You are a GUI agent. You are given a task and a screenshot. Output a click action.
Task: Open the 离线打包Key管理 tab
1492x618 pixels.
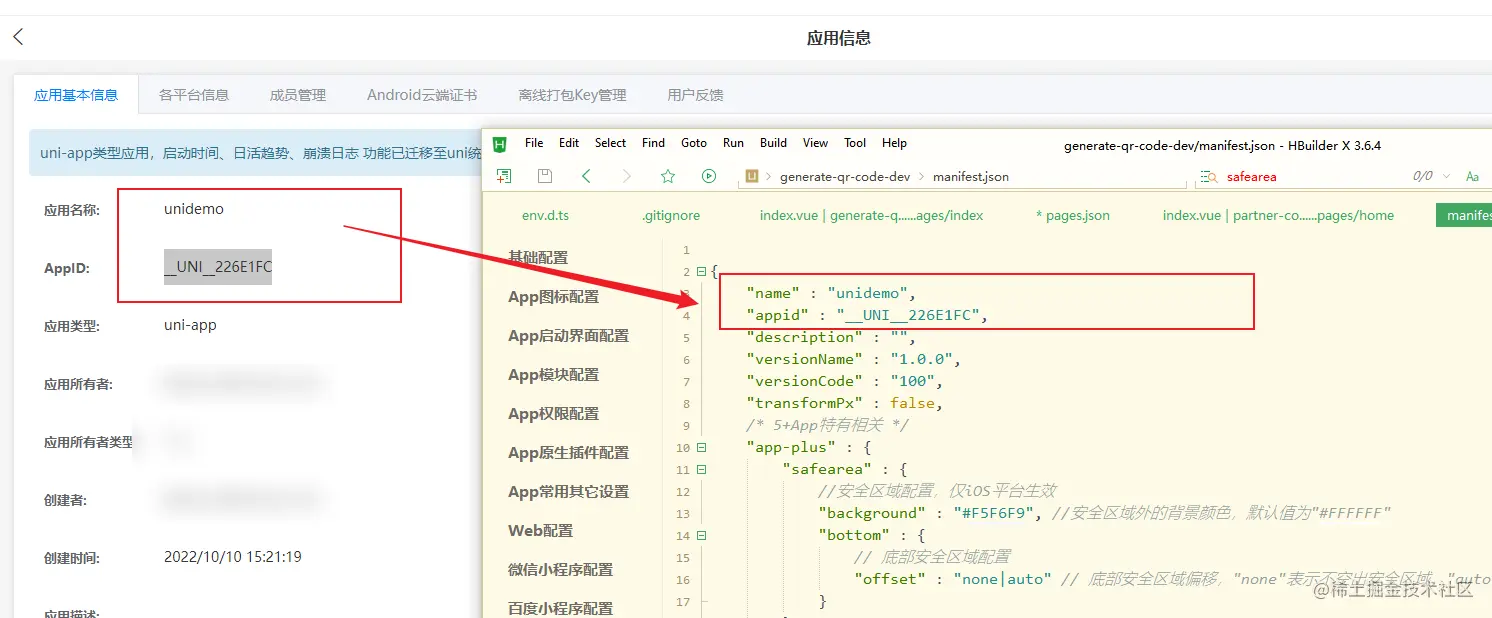(572, 95)
